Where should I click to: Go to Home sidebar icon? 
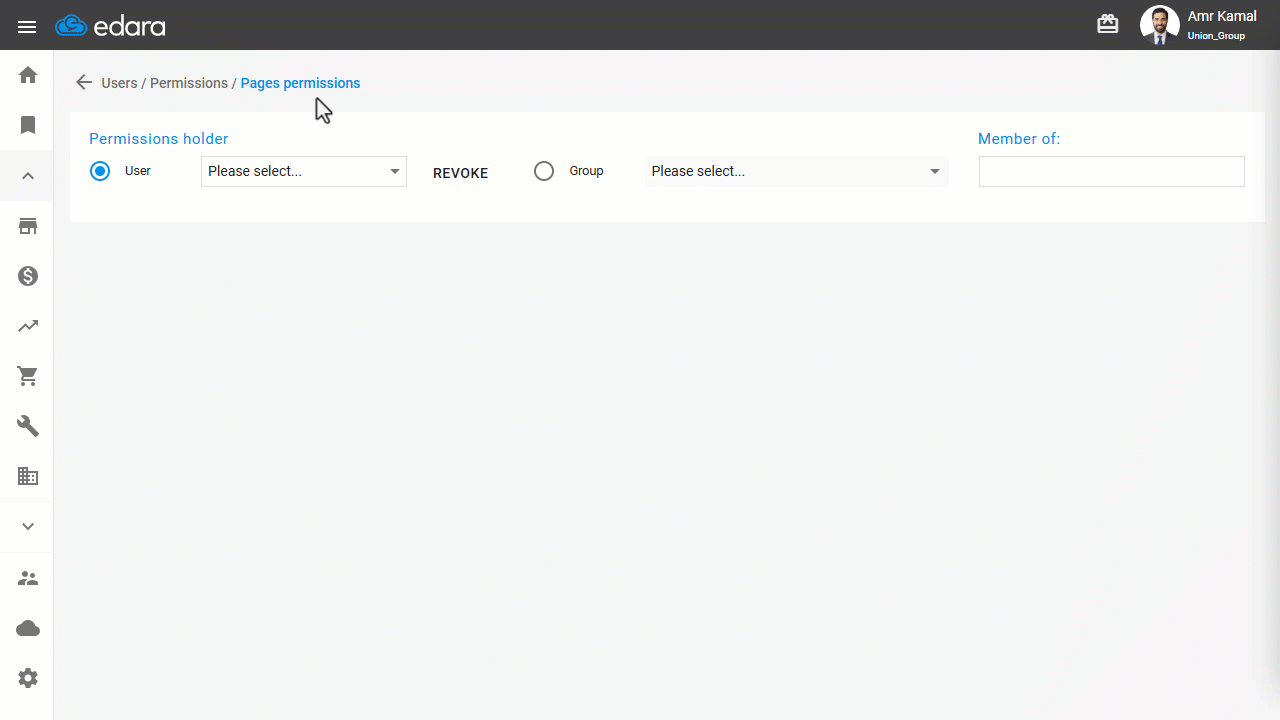coord(28,75)
